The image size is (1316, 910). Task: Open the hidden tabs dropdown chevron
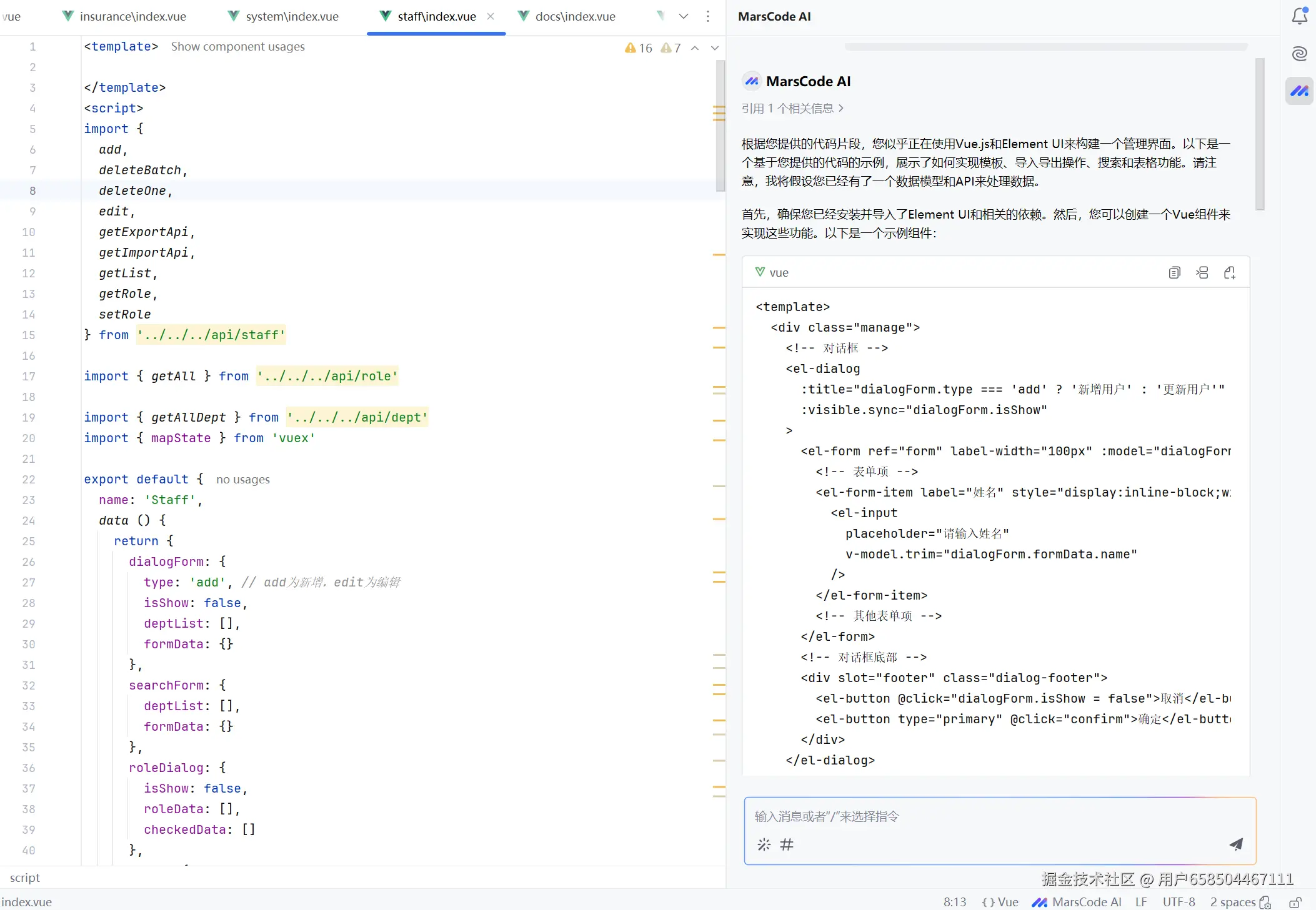[683, 16]
